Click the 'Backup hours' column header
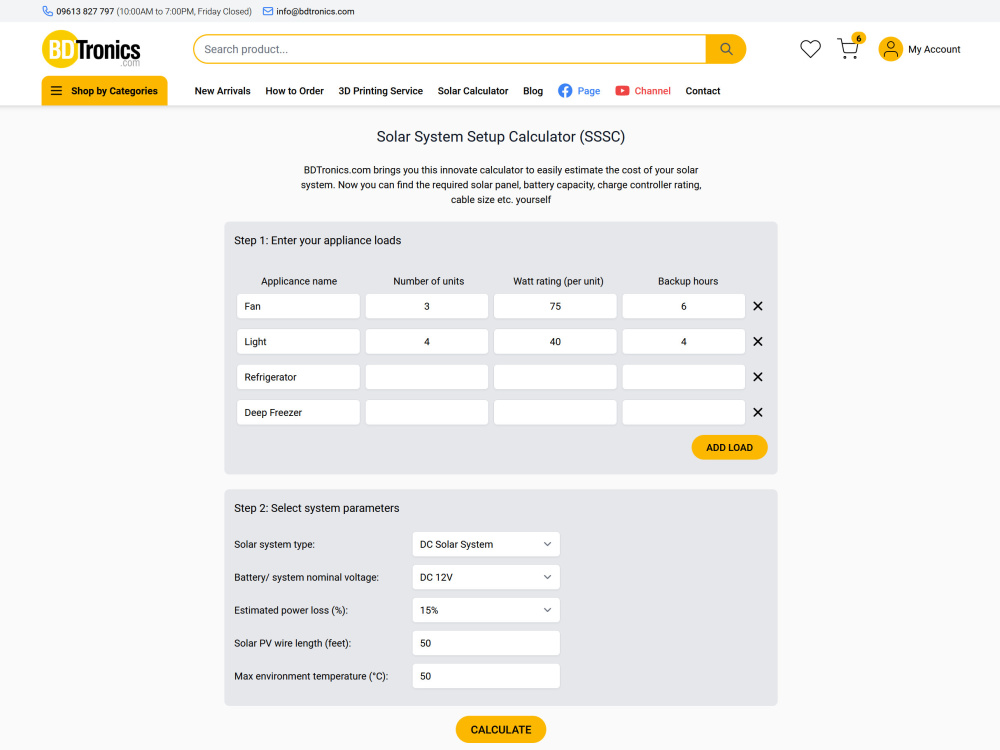1000x750 pixels. point(688,281)
